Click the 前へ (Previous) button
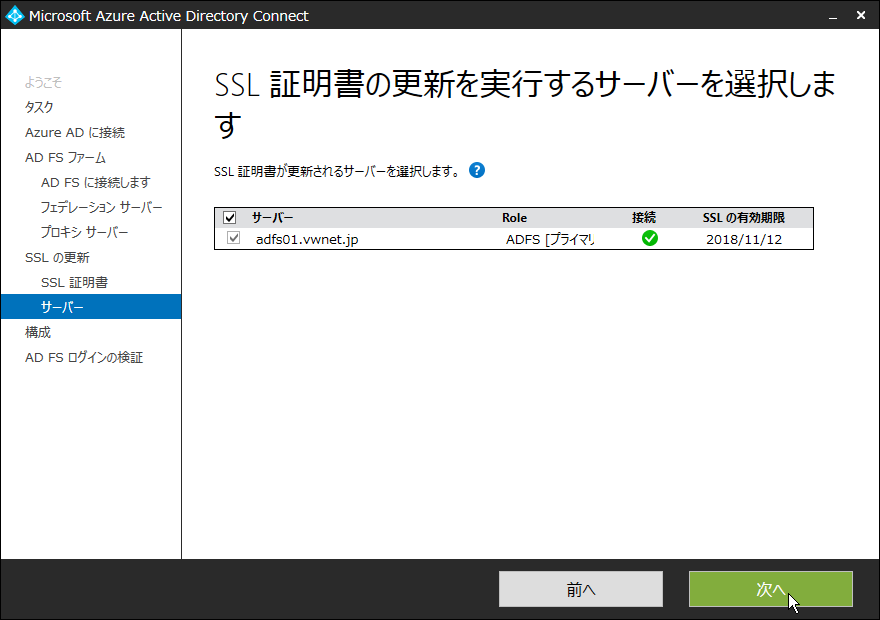The width and height of the screenshot is (880, 620). click(x=580, y=589)
